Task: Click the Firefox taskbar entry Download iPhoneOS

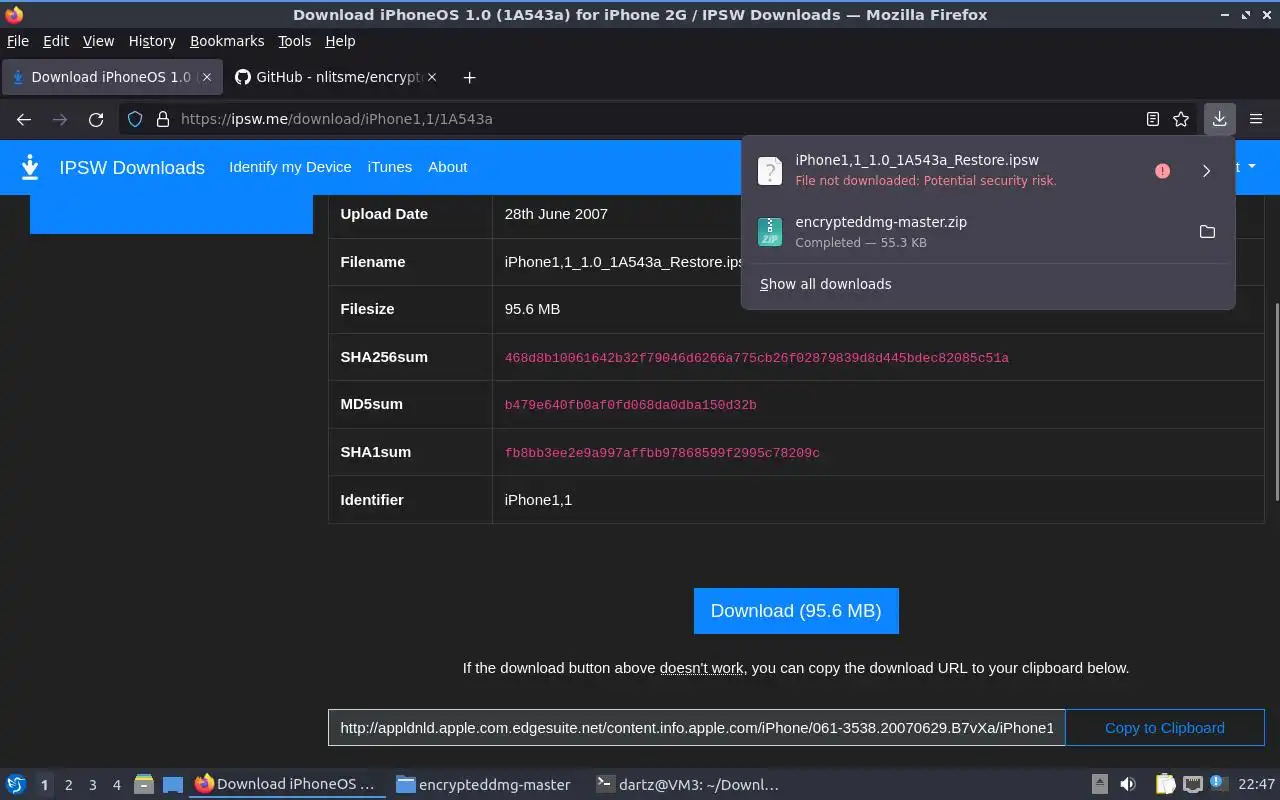Action: pyautogui.click(x=287, y=785)
